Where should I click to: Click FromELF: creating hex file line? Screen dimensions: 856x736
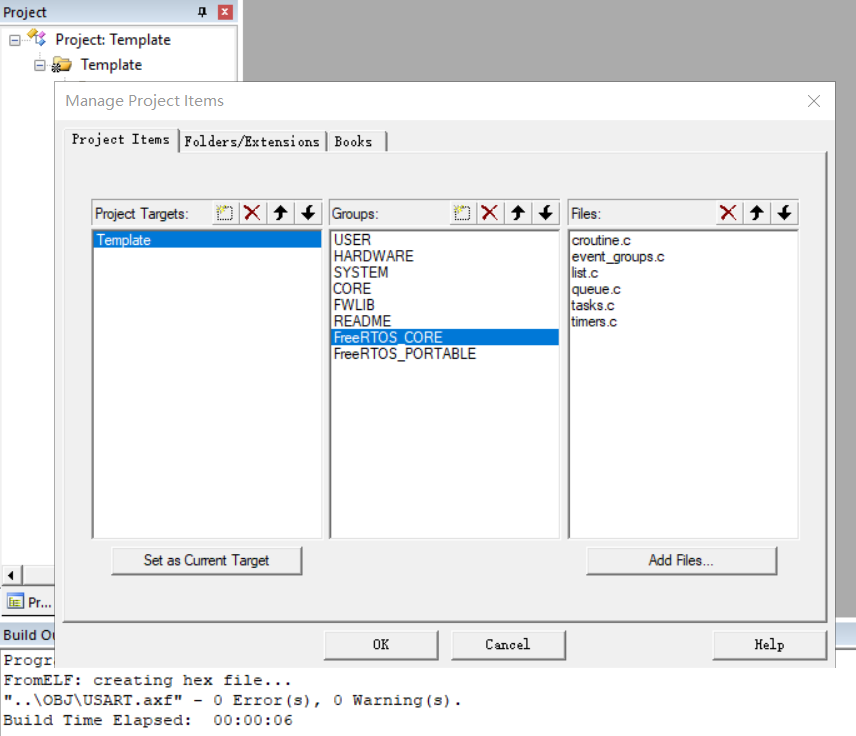[x=147, y=680]
